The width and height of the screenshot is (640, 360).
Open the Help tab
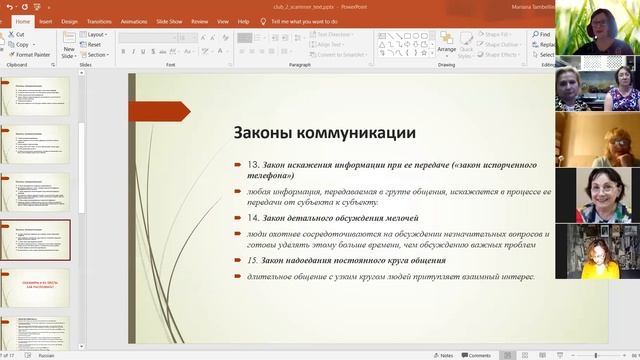243,22
